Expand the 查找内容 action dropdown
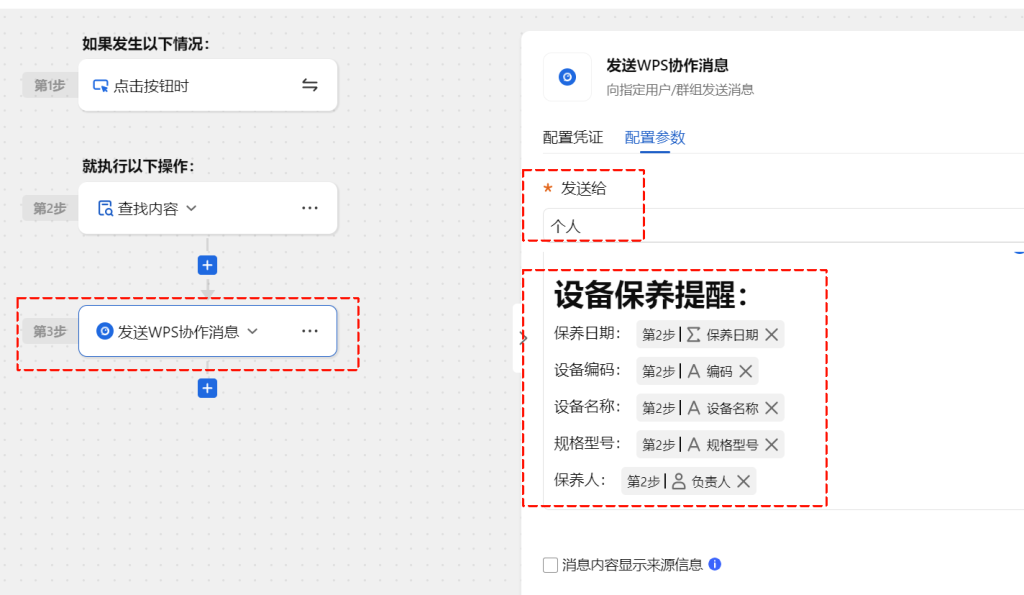The image size is (1024, 595). pyautogui.click(x=191, y=208)
